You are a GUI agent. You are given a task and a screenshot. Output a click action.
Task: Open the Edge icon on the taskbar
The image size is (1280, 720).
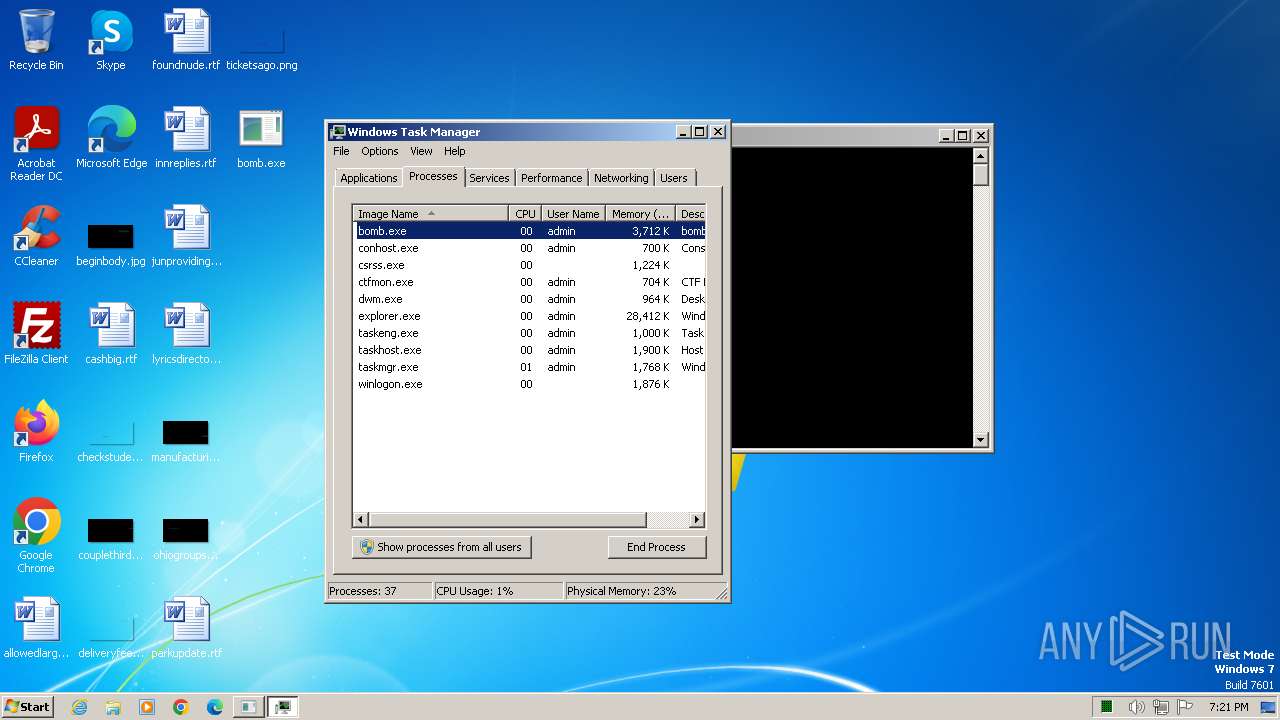215,707
